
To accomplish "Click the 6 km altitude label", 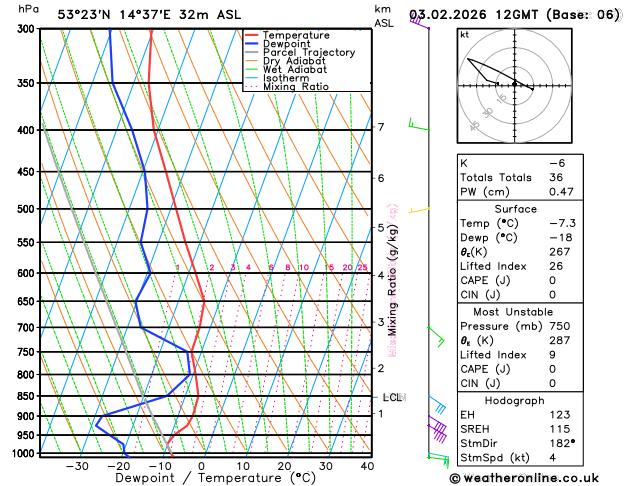I will point(381,178).
